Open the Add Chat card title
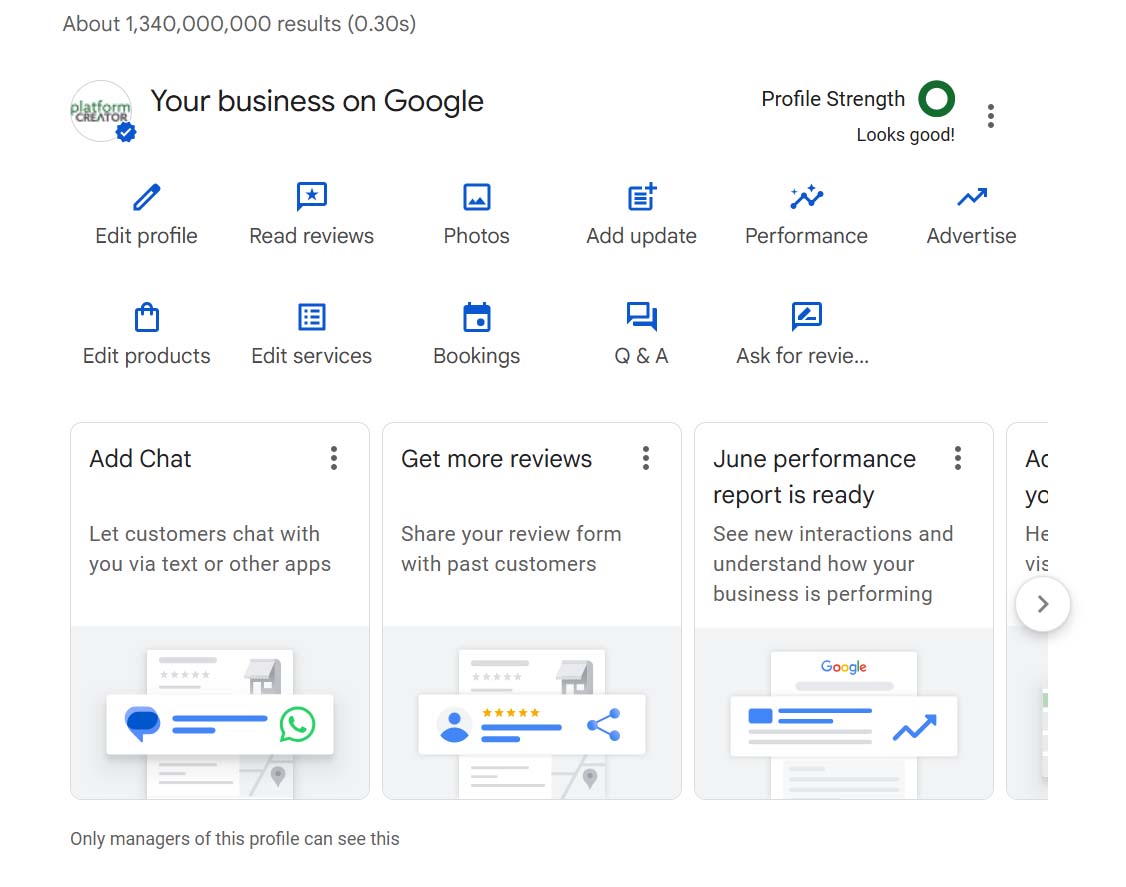This screenshot has height=887, width=1126. pos(141,458)
